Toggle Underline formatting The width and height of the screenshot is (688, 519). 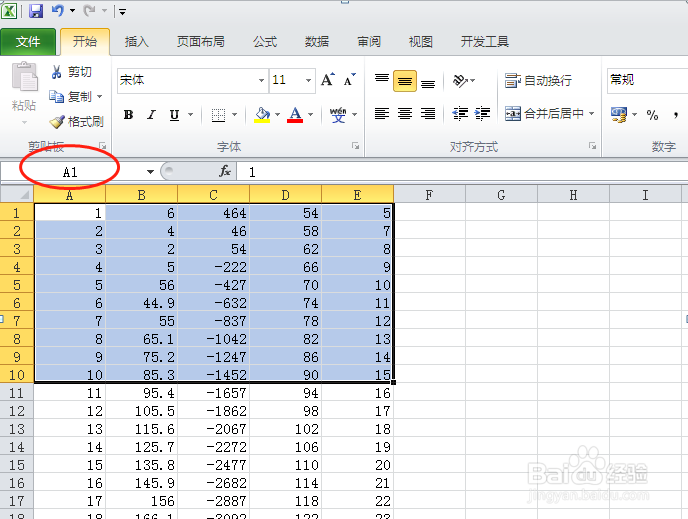[x=174, y=115]
